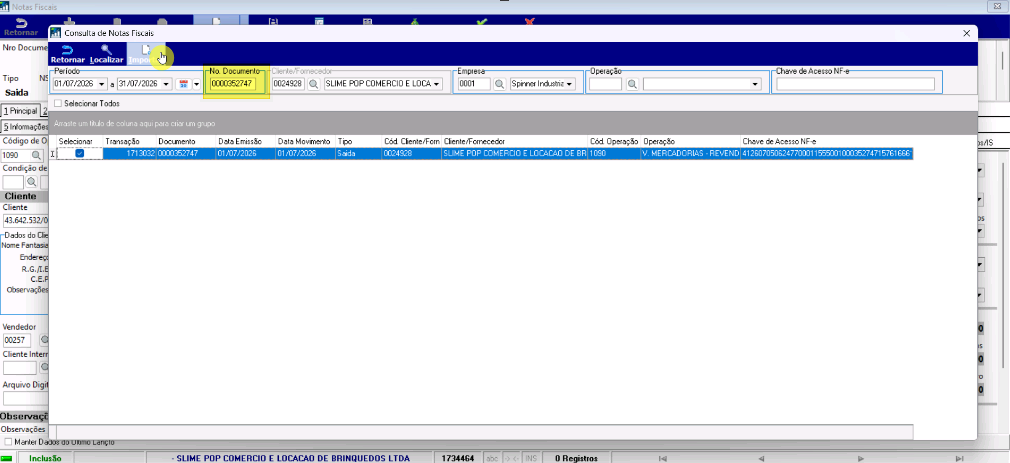Click red X icon in Notas Fiscais toolbar
Image resolution: width=1010 pixels, height=463 pixels.
(x=529, y=23)
